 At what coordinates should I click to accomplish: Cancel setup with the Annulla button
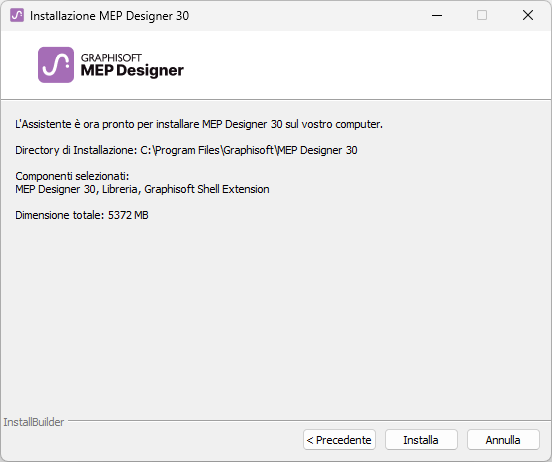(503, 439)
